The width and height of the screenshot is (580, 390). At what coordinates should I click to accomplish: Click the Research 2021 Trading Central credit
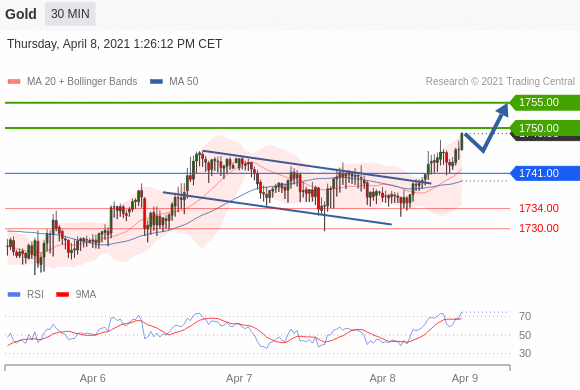[500, 81]
